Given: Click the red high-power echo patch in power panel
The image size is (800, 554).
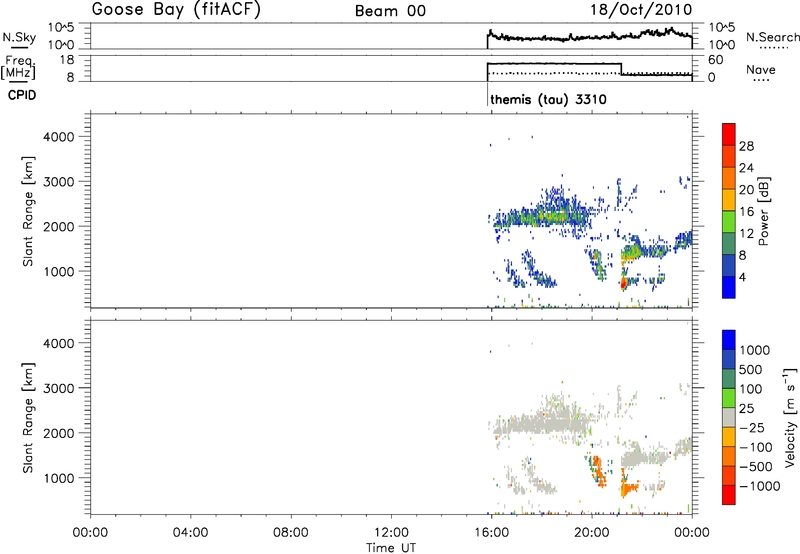Looking at the screenshot, I should pyautogui.click(x=623, y=282).
